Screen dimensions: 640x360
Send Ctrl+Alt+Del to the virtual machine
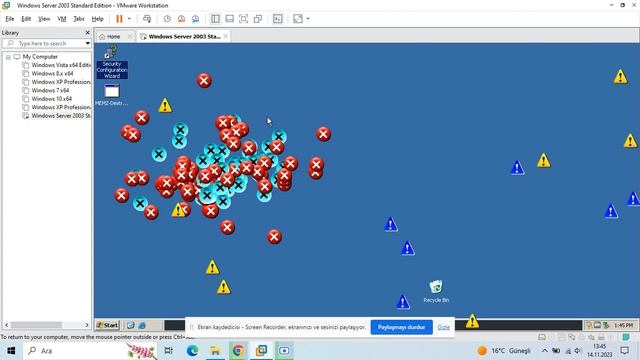pos(147,19)
